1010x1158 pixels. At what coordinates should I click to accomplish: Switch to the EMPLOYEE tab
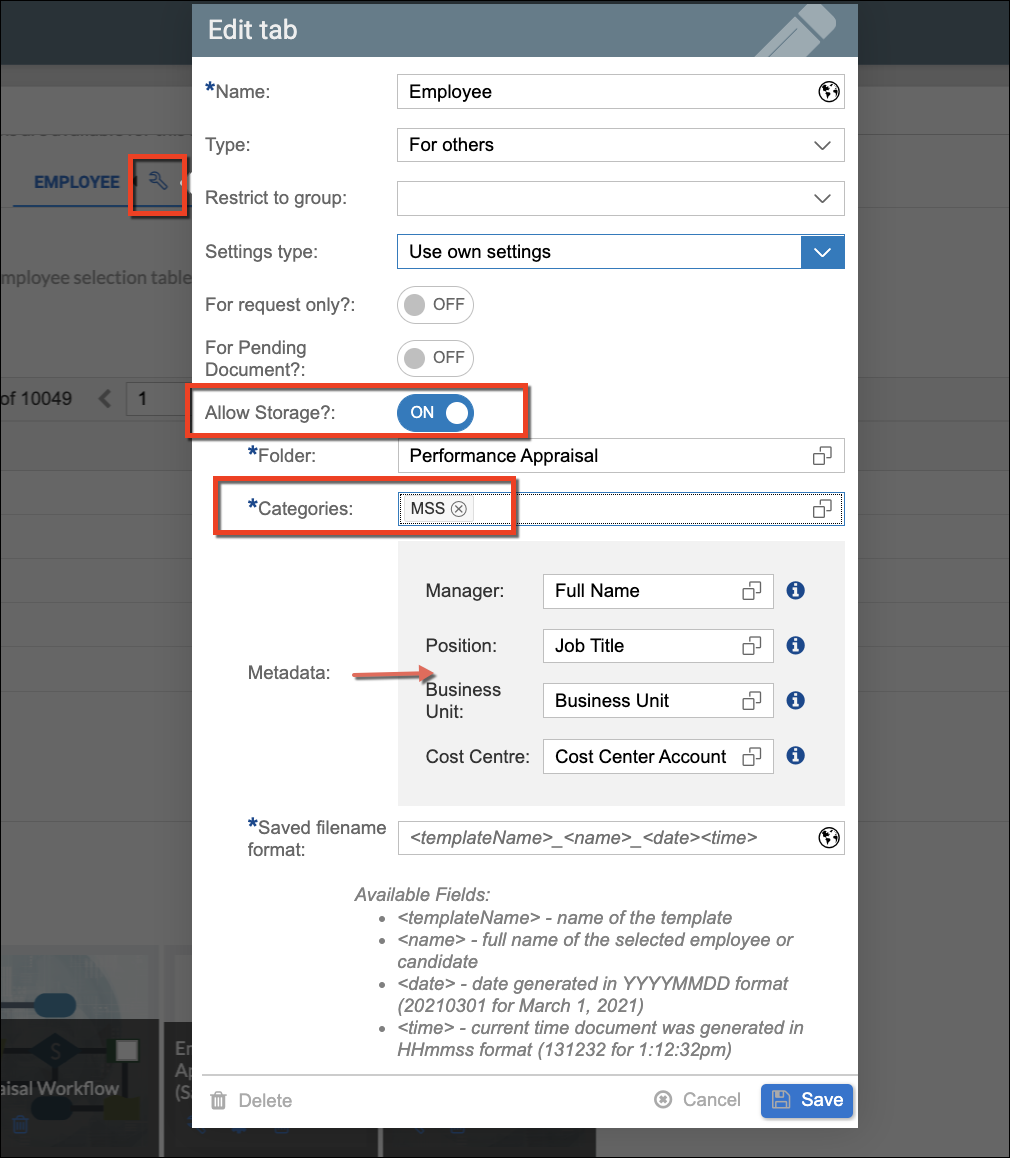pos(76,182)
